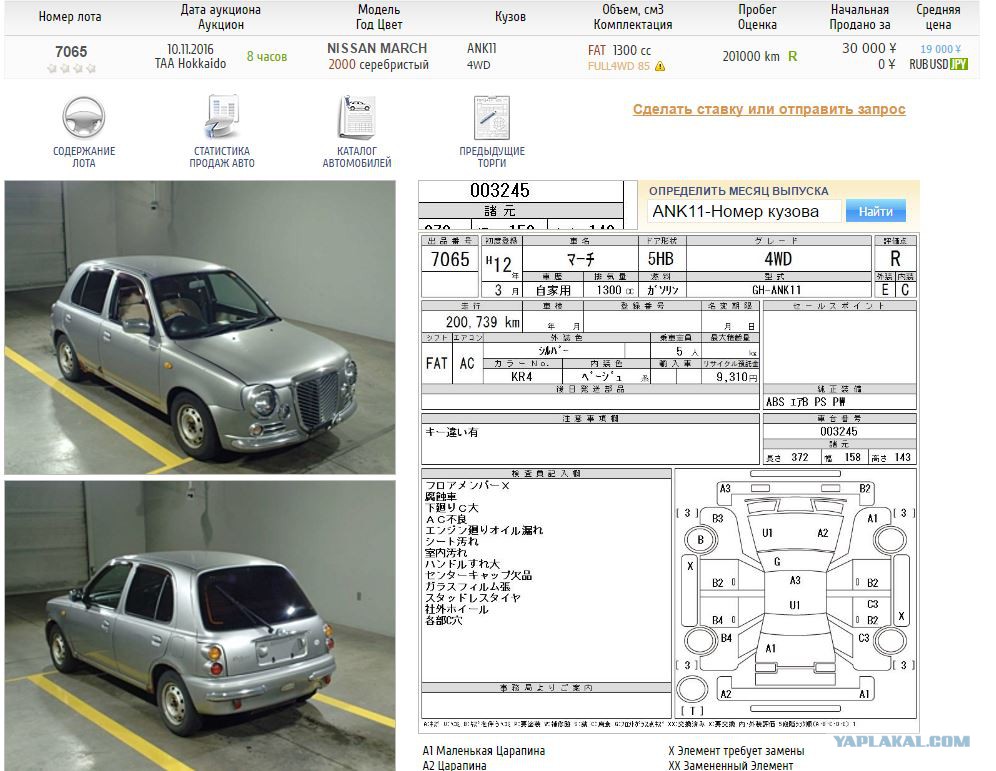Image resolution: width=996 pixels, height=771 pixels.
Task: Click the 19 000 ¥ average price
Action: (940, 49)
